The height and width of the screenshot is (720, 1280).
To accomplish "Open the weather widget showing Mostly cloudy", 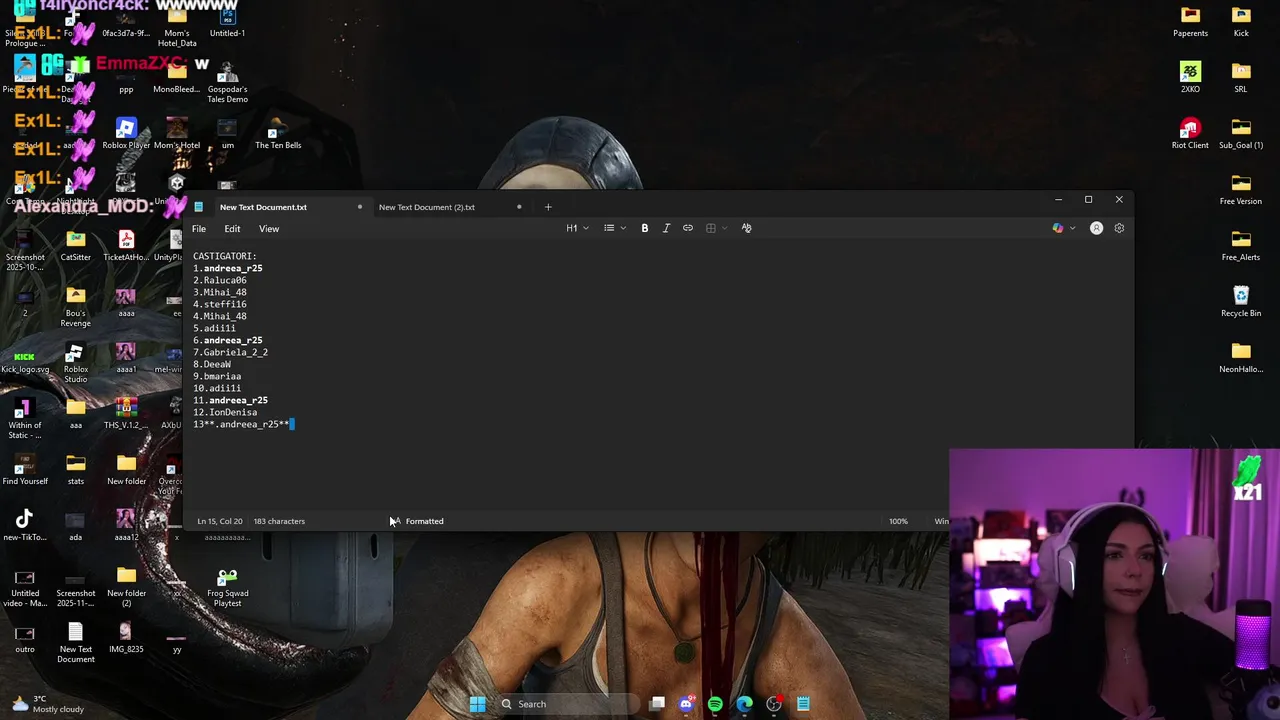I will (46, 704).
